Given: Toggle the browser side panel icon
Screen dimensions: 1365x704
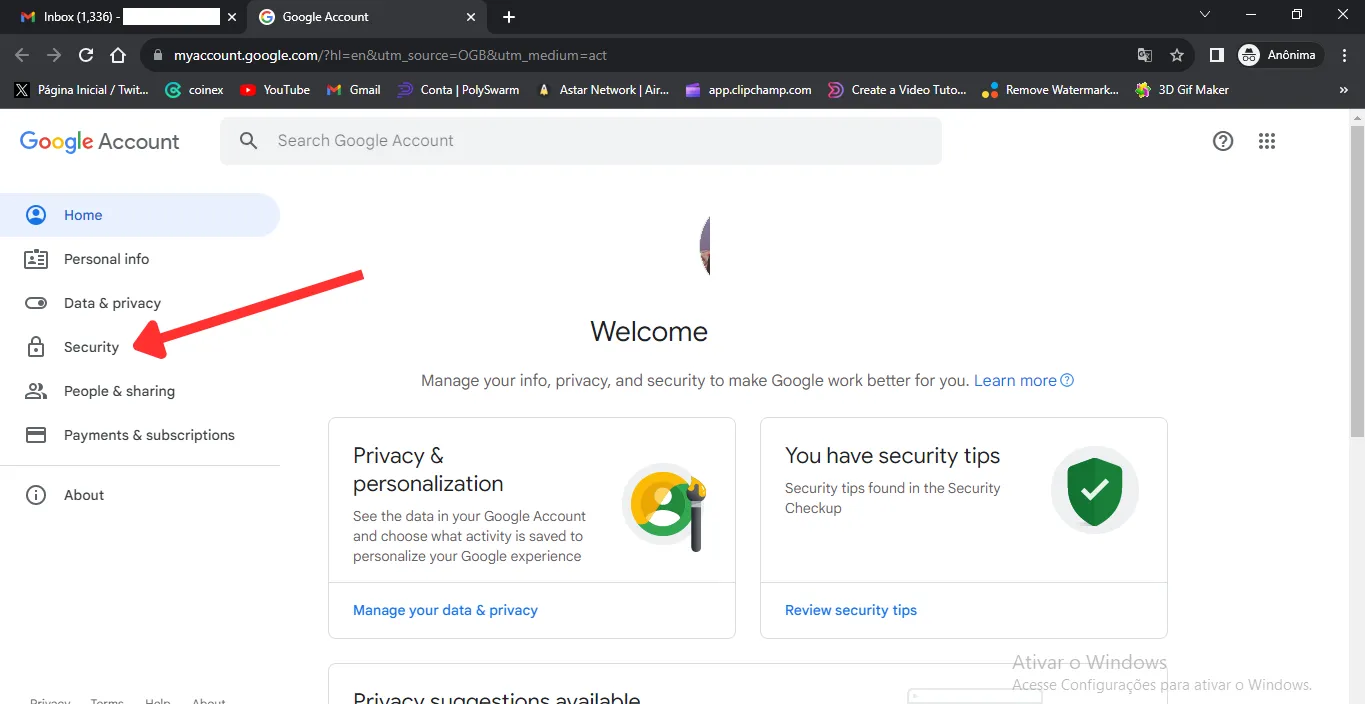Looking at the screenshot, I should coord(1216,55).
